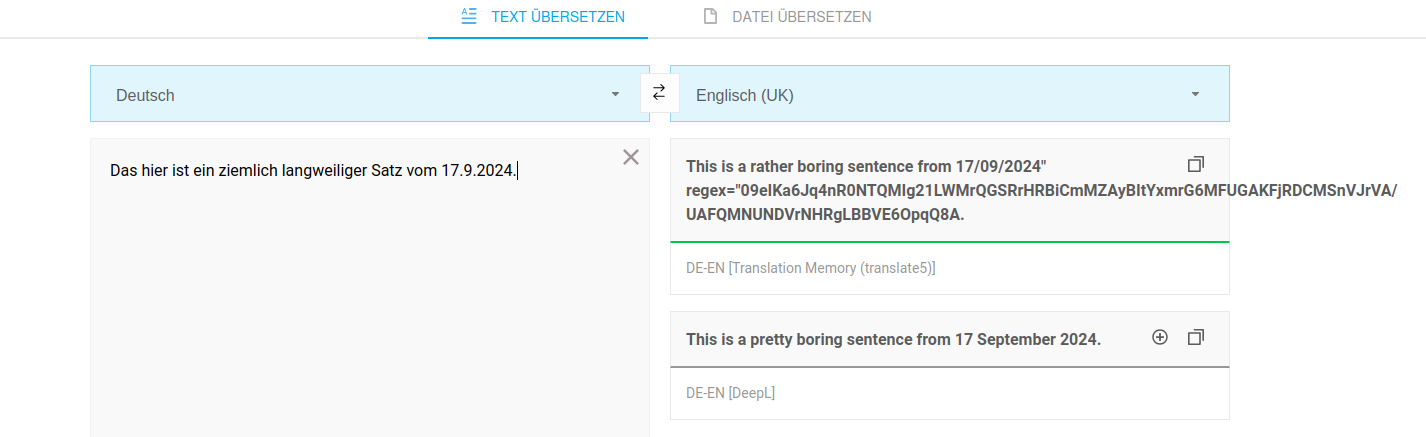Expand the Englisch (UK) dropdown arrow

1195,95
